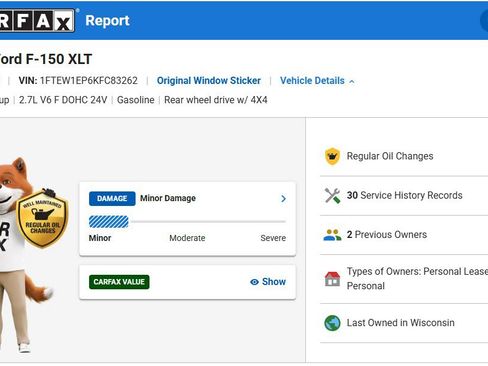This screenshot has height=366, width=488.
Task: Click 2 Previous Owners text
Action: [x=387, y=235]
